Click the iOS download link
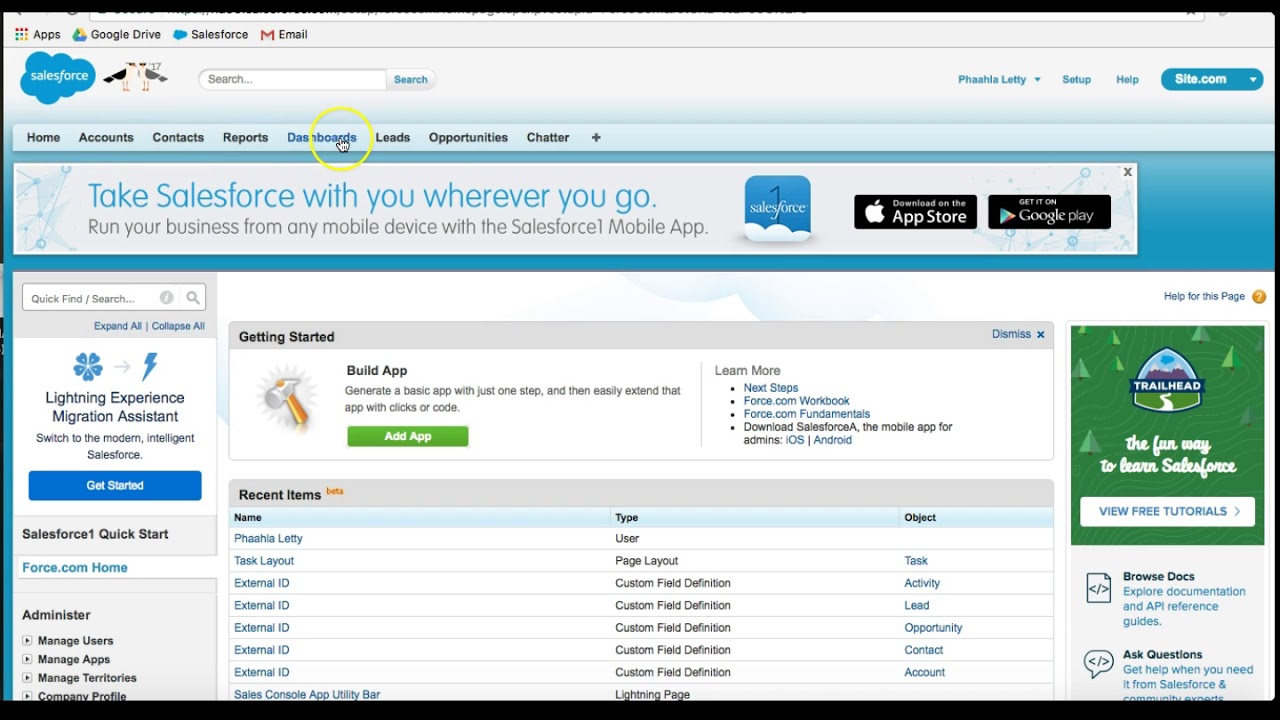Viewport: 1280px width, 720px height. [x=795, y=440]
